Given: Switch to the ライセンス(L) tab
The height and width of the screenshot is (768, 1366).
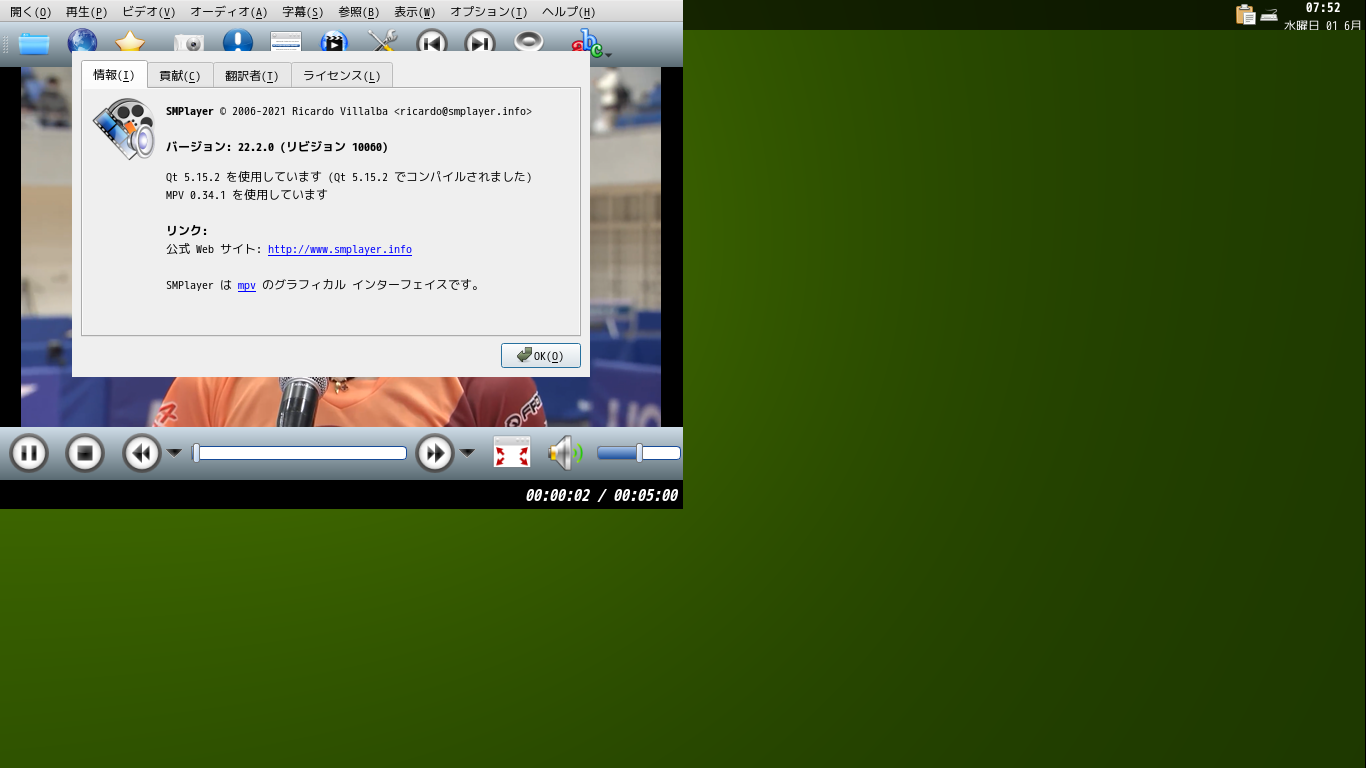Looking at the screenshot, I should pyautogui.click(x=342, y=76).
